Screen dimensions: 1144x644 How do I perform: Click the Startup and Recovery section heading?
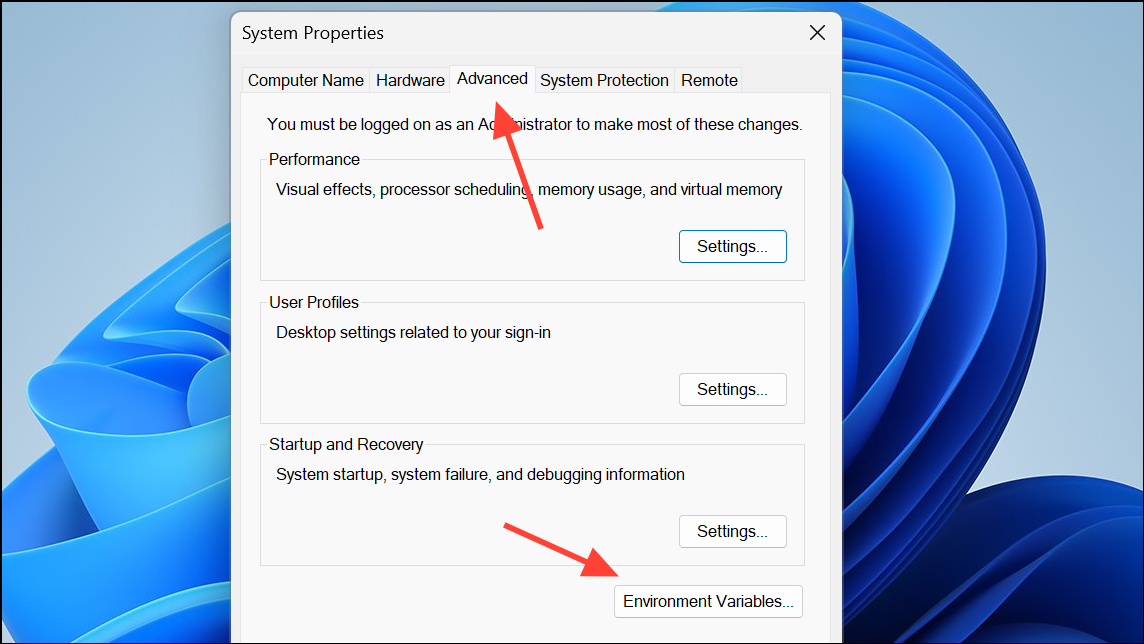pos(345,444)
